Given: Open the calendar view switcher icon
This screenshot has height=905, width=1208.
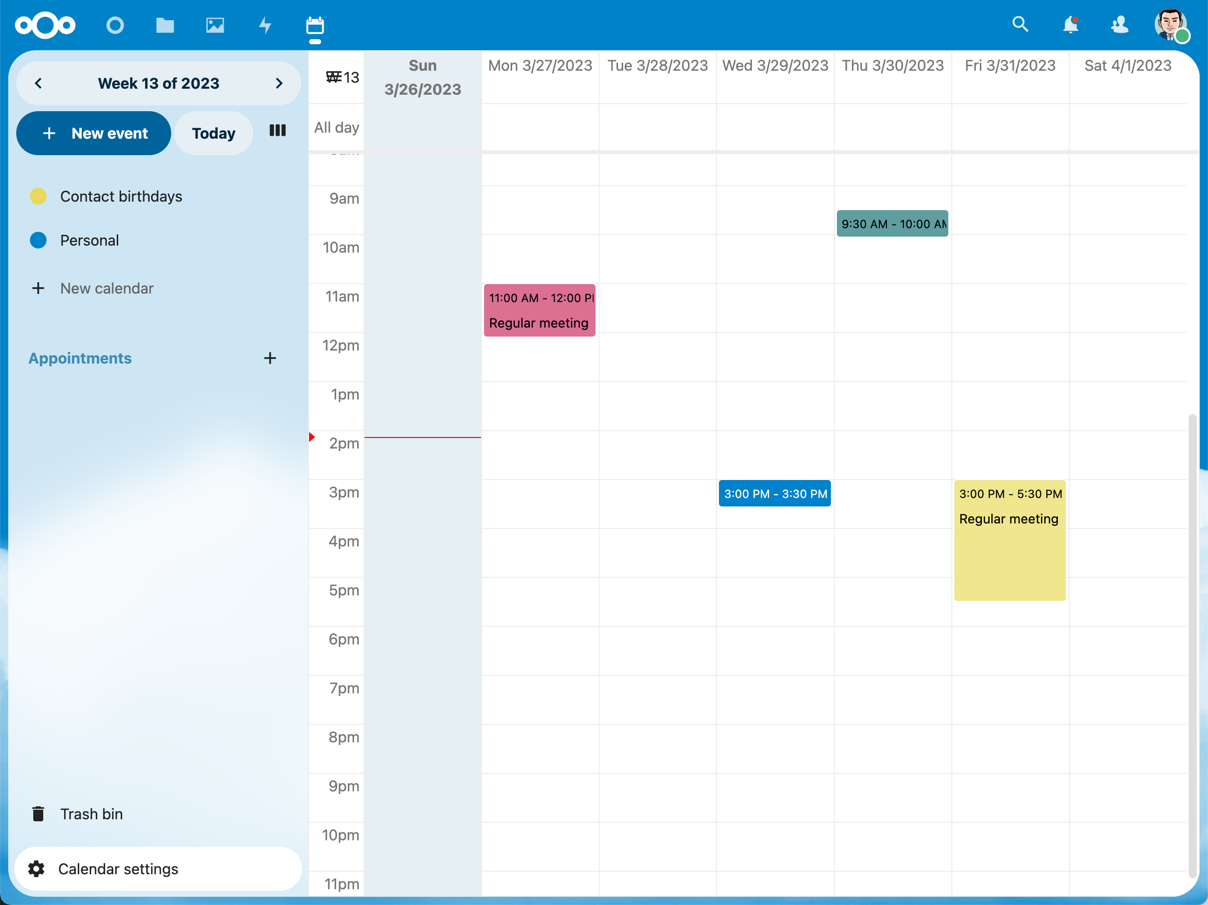Looking at the screenshot, I should coord(278,131).
